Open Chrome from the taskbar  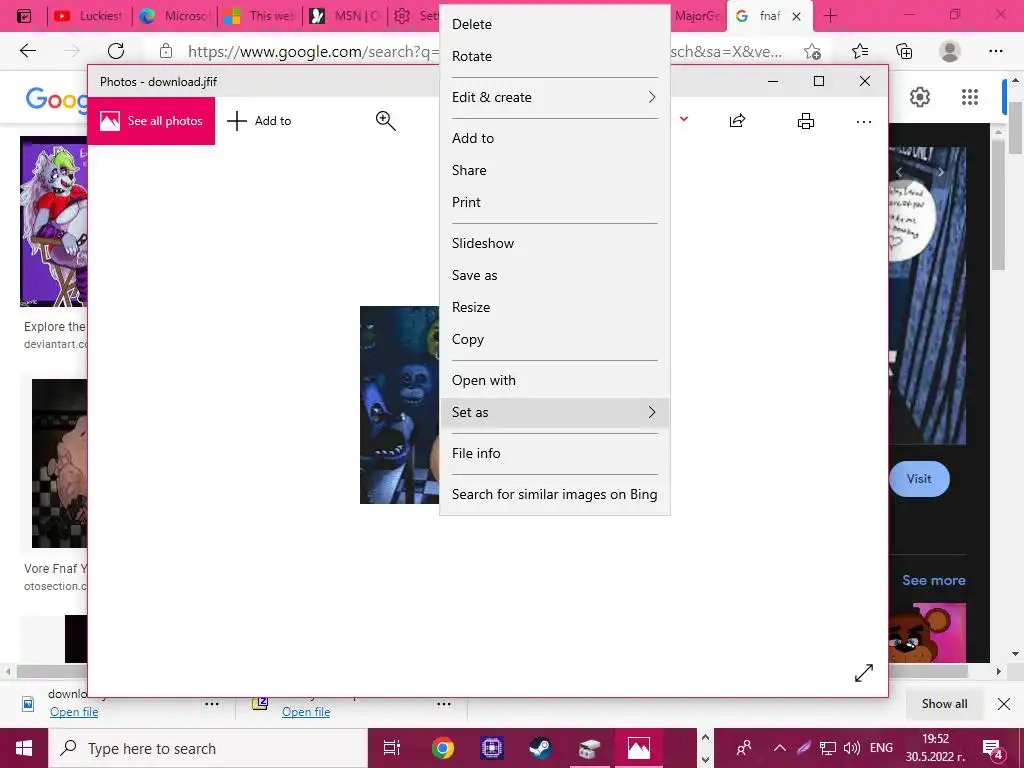click(x=442, y=748)
